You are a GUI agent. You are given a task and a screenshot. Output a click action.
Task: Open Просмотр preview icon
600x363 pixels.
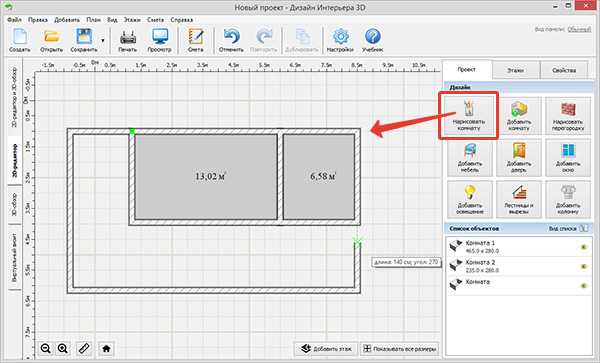tap(159, 40)
